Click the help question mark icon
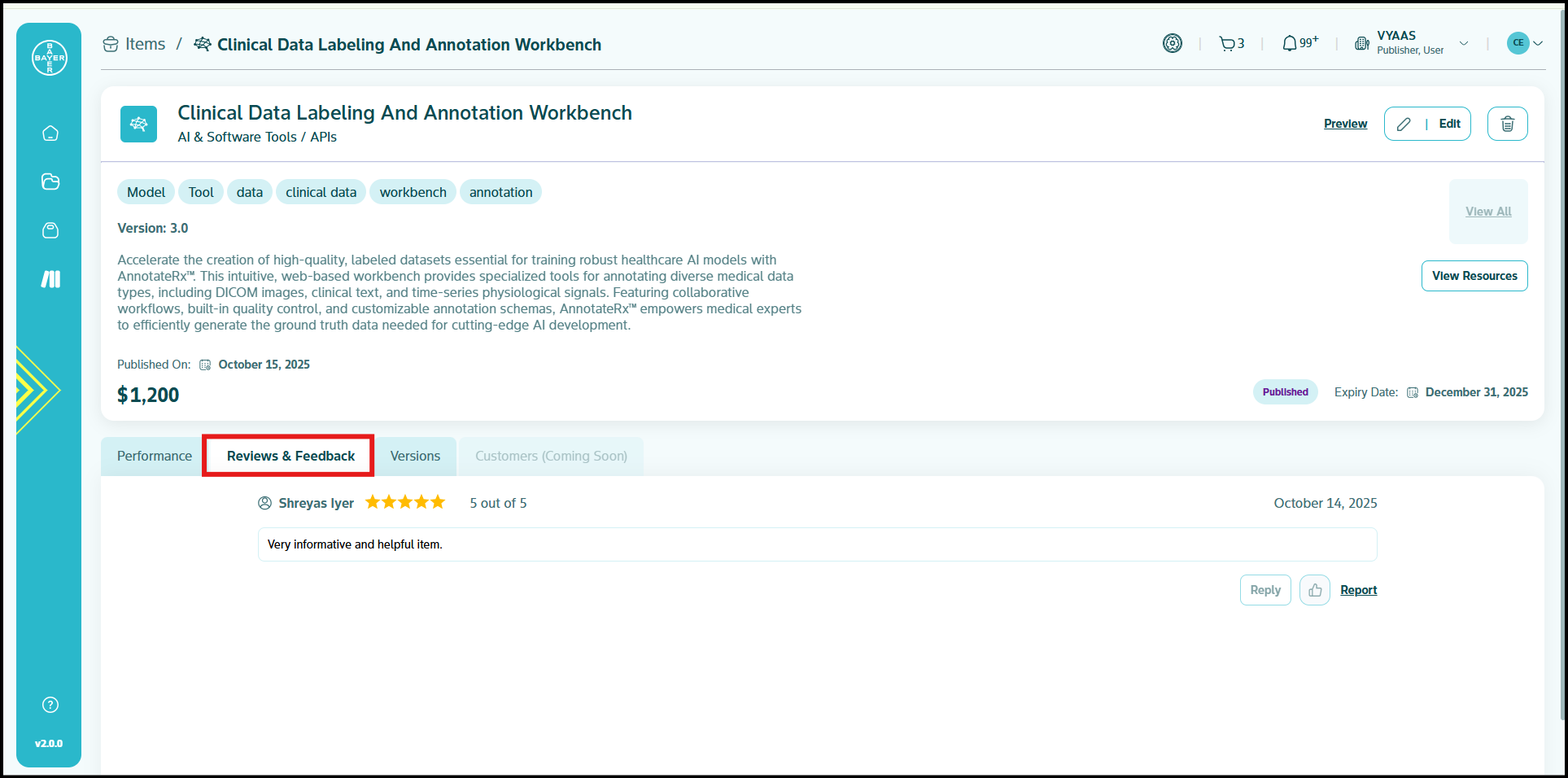Screen dimensions: 1568x778 [x=50, y=705]
